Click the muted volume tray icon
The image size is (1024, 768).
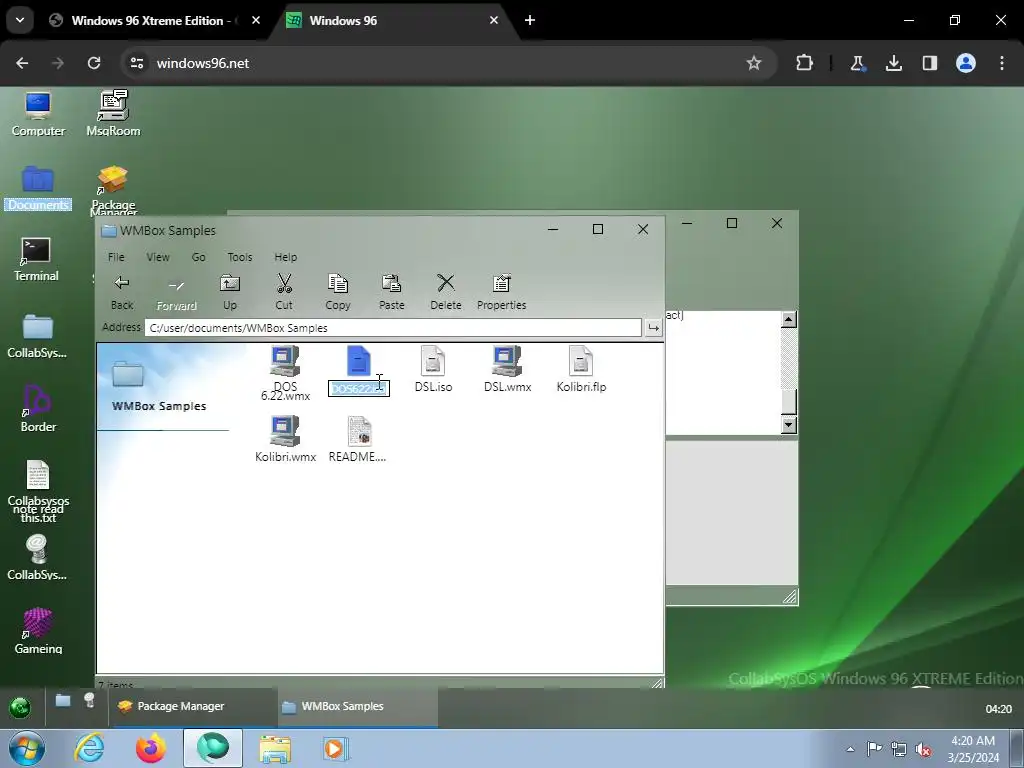coord(923,749)
